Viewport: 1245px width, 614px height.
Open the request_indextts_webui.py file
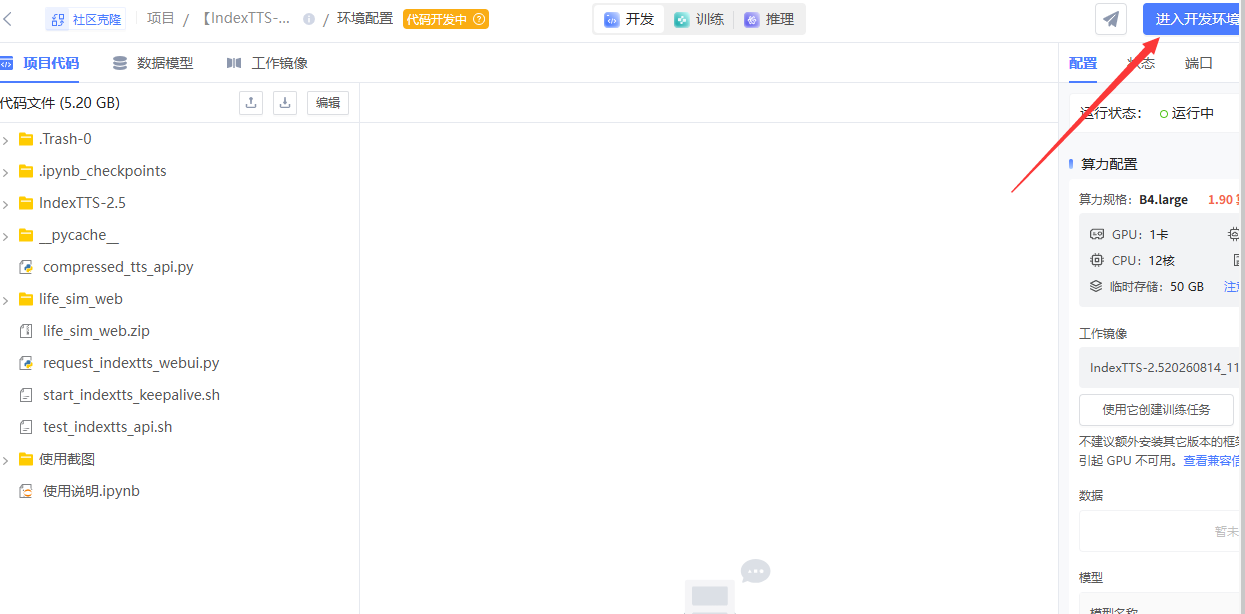click(x=131, y=363)
